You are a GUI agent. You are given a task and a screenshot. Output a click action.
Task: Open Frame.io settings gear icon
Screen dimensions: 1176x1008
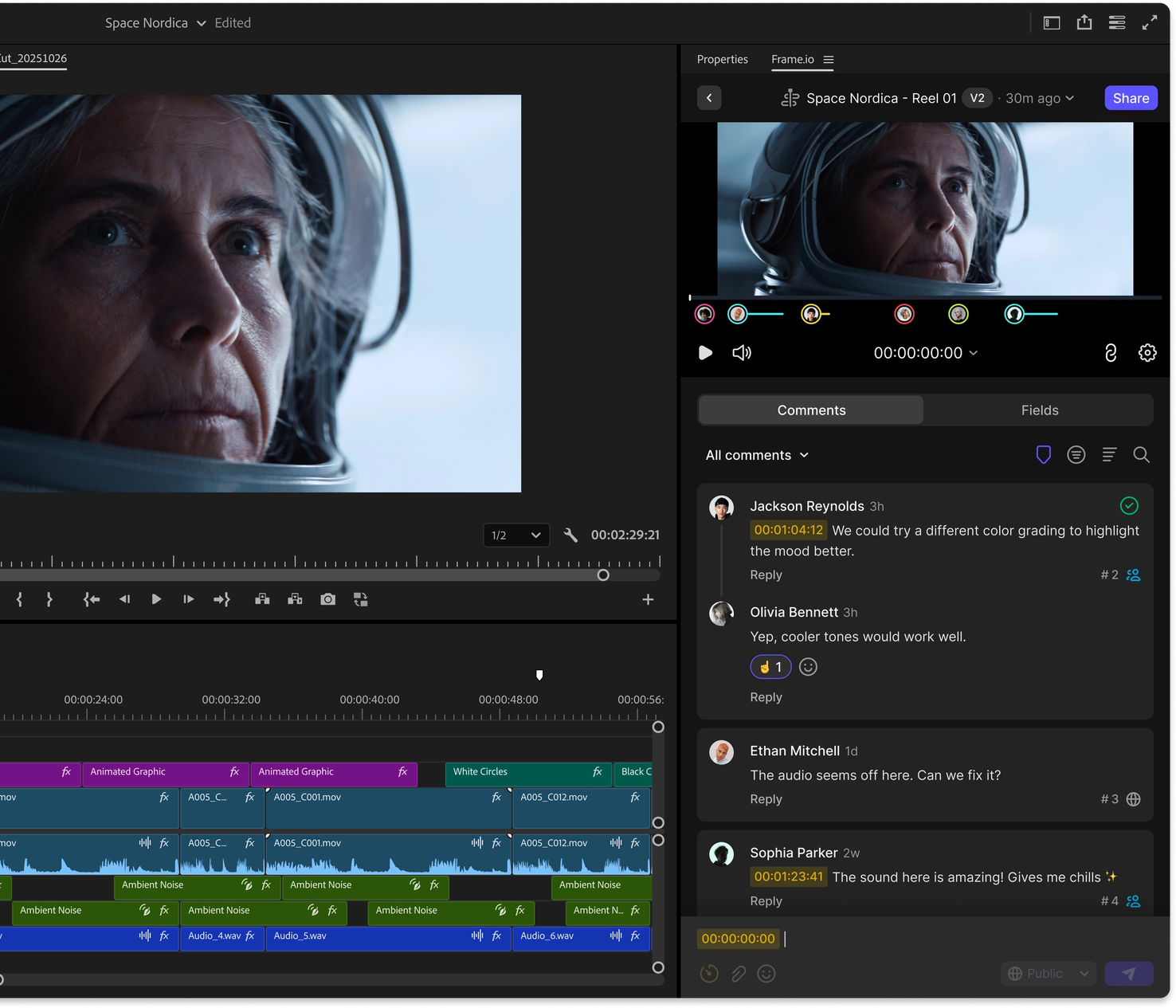(x=1147, y=353)
